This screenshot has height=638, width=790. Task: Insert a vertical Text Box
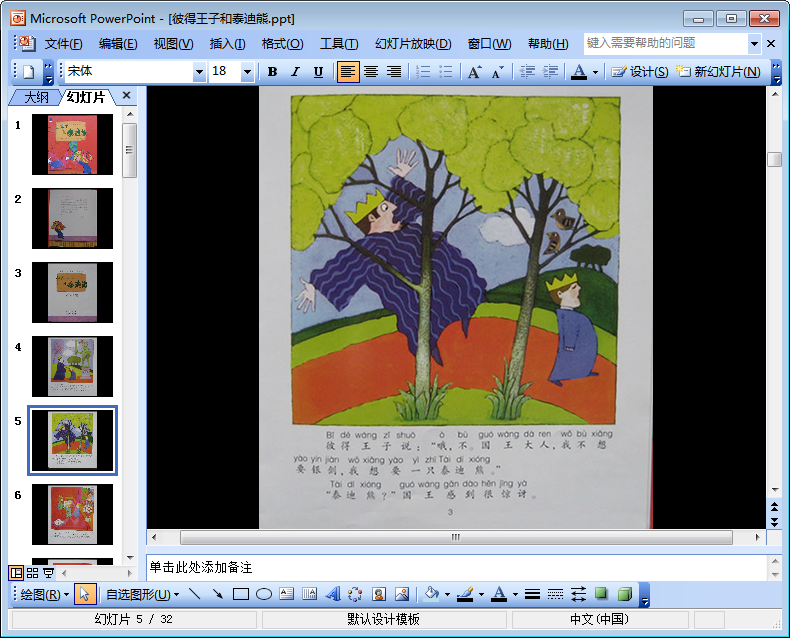309,595
